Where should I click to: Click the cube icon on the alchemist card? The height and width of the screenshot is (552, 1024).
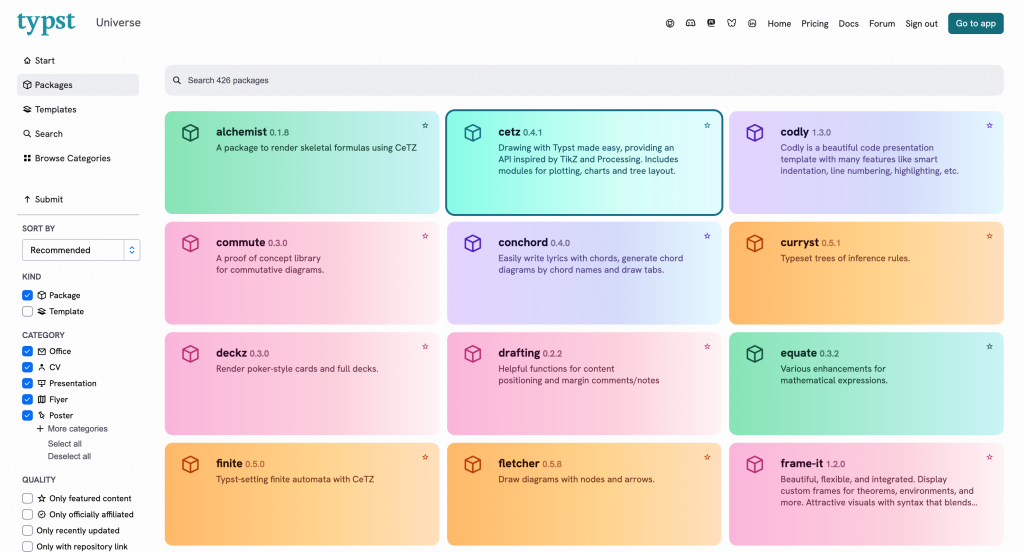pos(190,133)
